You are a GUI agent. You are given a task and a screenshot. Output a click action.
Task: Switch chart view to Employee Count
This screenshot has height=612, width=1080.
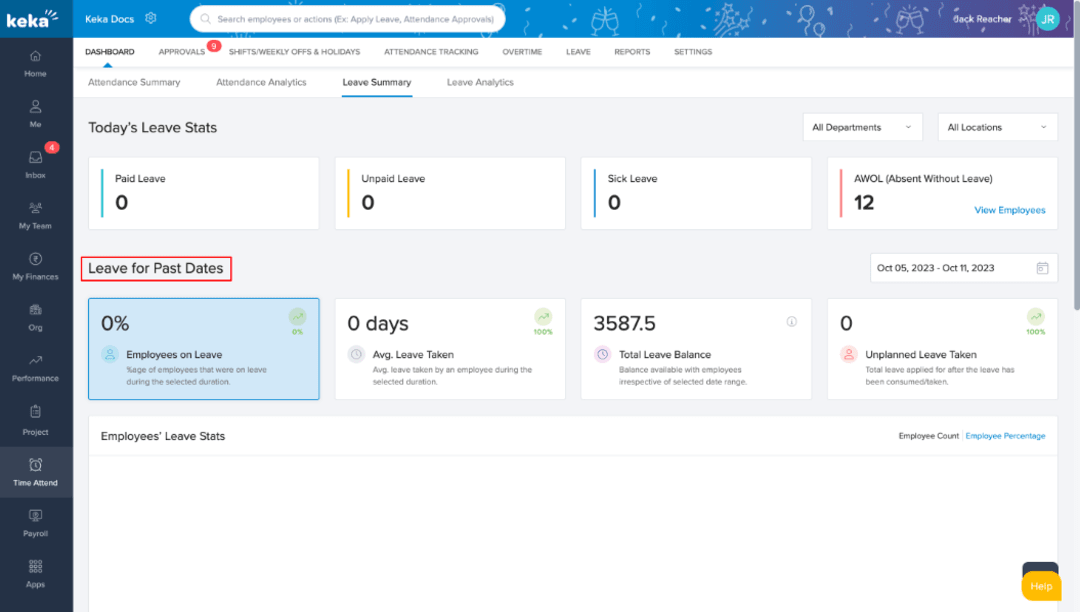[x=928, y=435]
